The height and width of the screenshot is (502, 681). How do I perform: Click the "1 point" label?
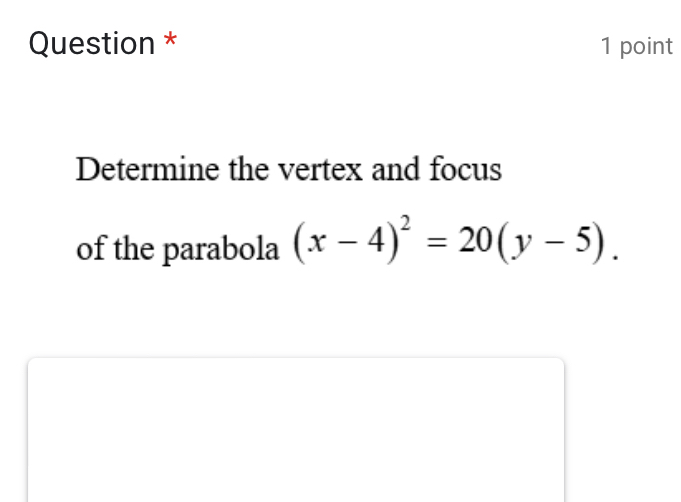pyautogui.click(x=636, y=46)
